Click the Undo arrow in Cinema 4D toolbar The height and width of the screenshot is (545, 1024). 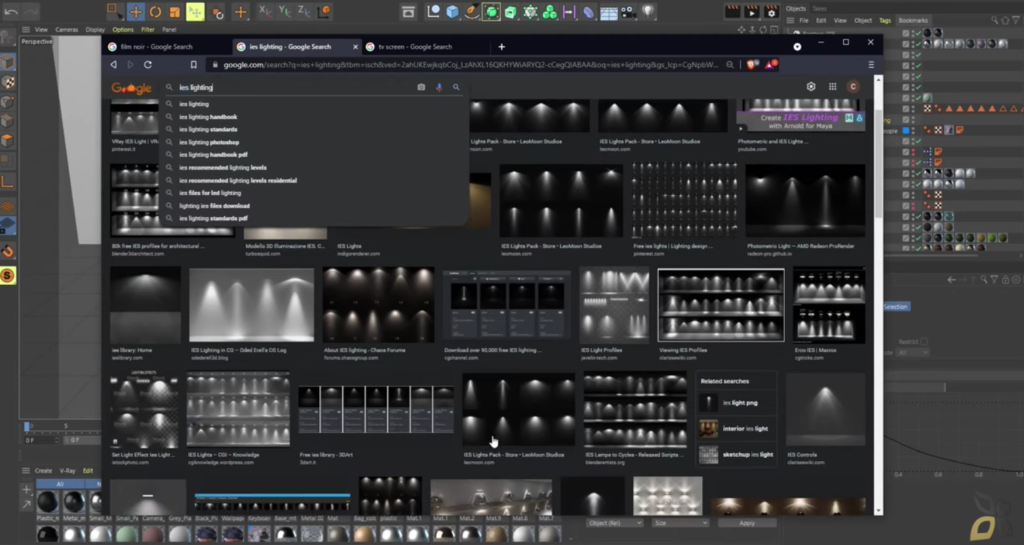coord(11,11)
